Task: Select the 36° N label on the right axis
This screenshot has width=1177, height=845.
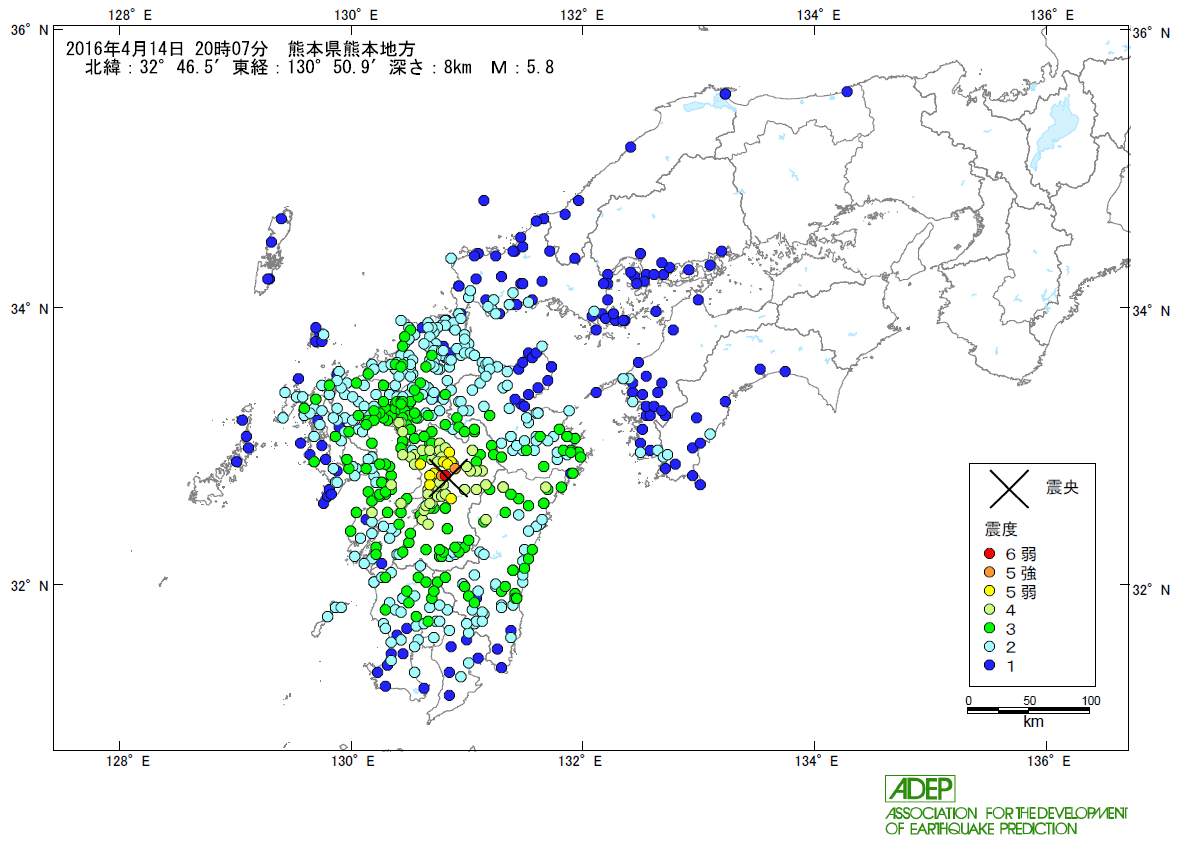Action: (1151, 33)
